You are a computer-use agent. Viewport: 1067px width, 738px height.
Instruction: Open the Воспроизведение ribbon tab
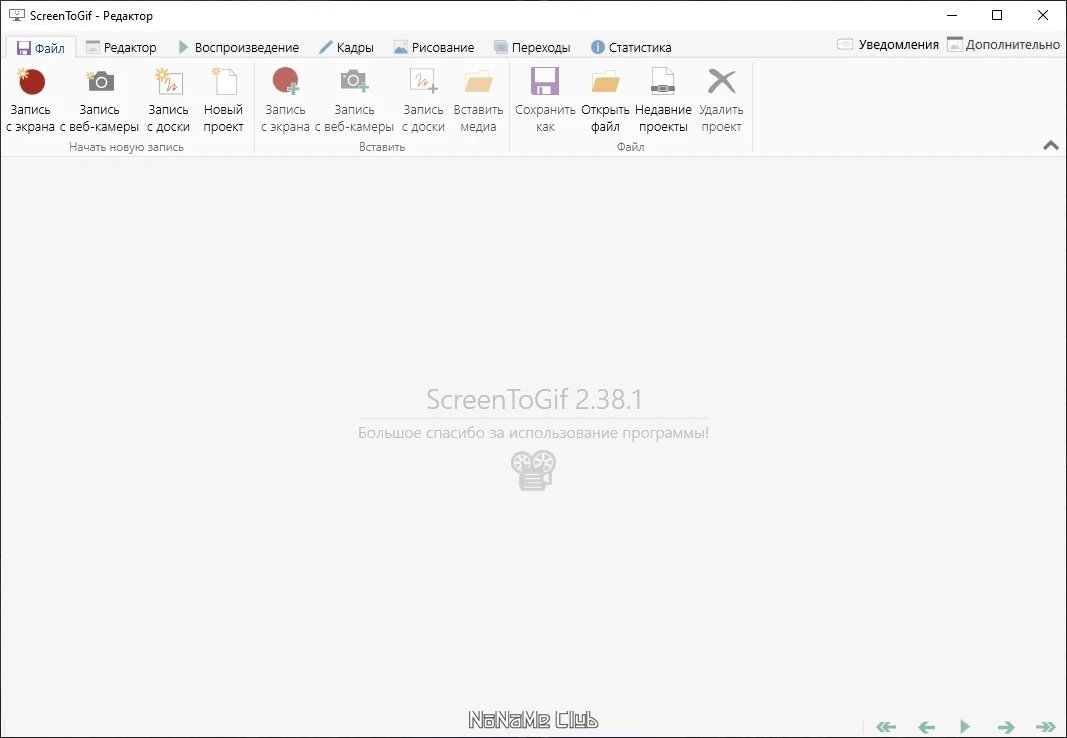tap(239, 48)
